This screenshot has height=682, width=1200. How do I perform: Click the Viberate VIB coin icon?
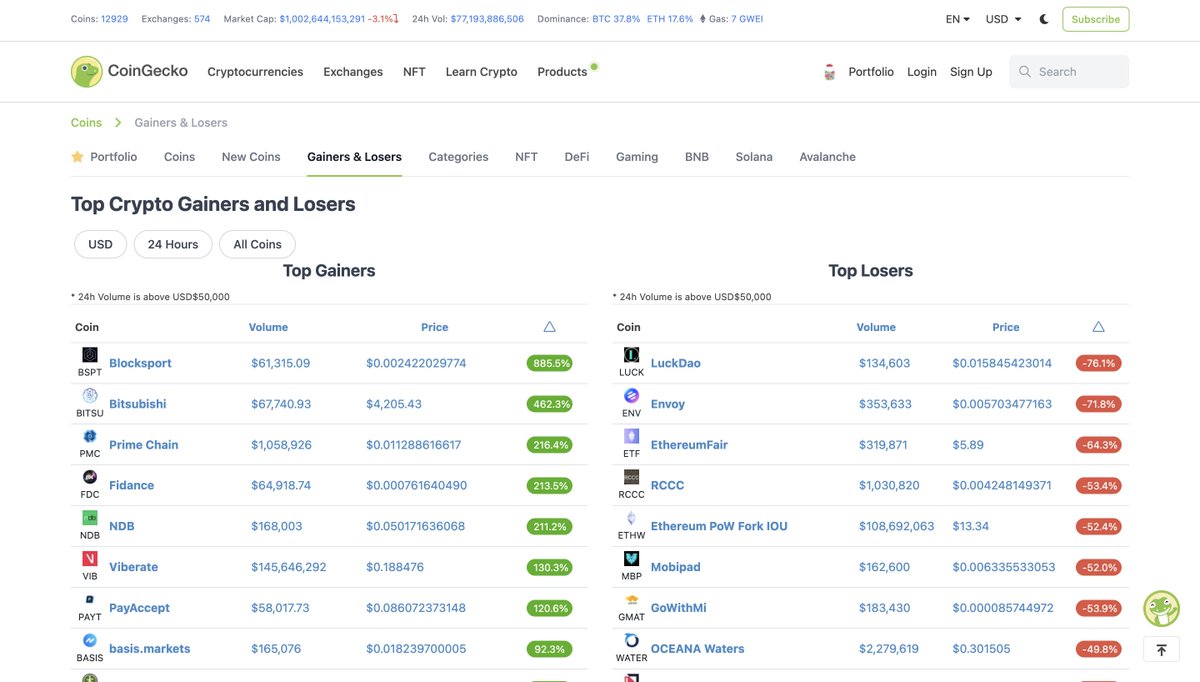[90, 559]
